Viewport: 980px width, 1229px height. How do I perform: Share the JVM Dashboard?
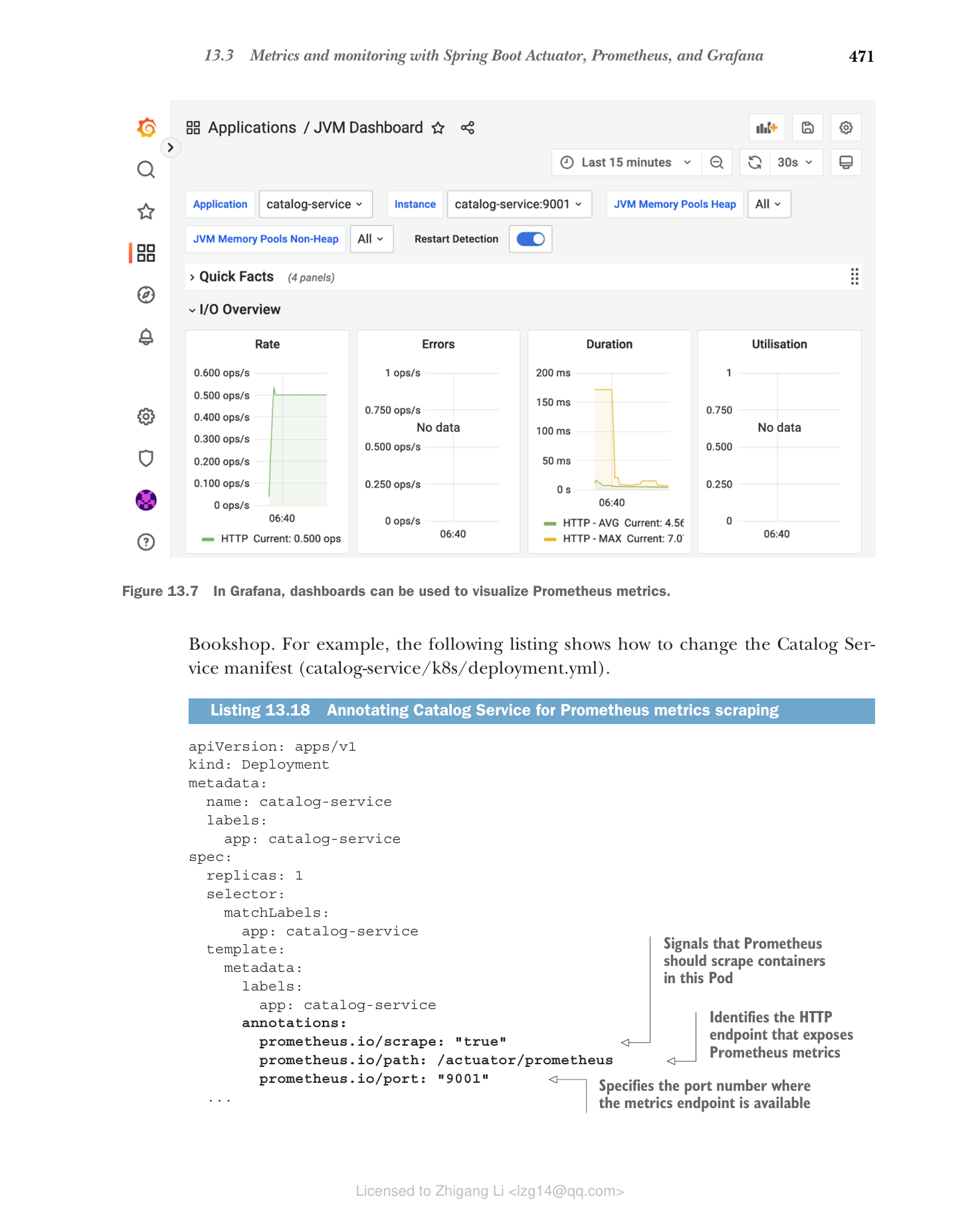coord(468,128)
